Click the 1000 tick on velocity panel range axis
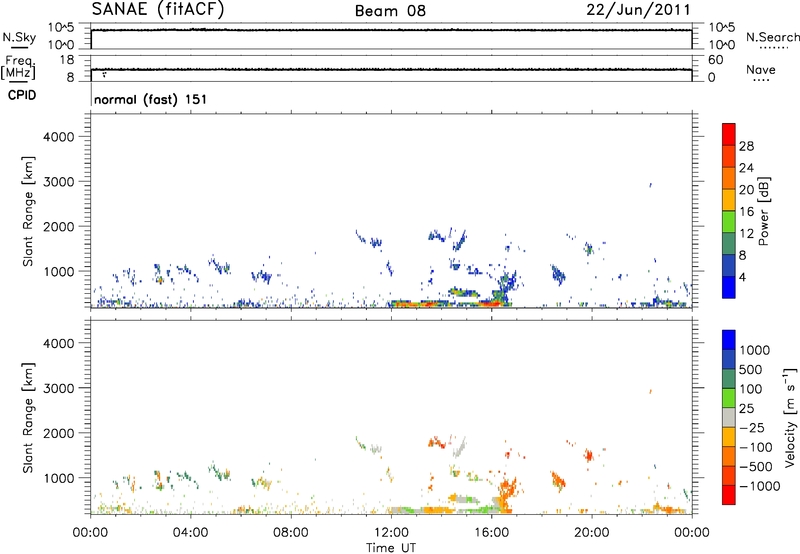This screenshot has height=554, width=800. (x=59, y=478)
